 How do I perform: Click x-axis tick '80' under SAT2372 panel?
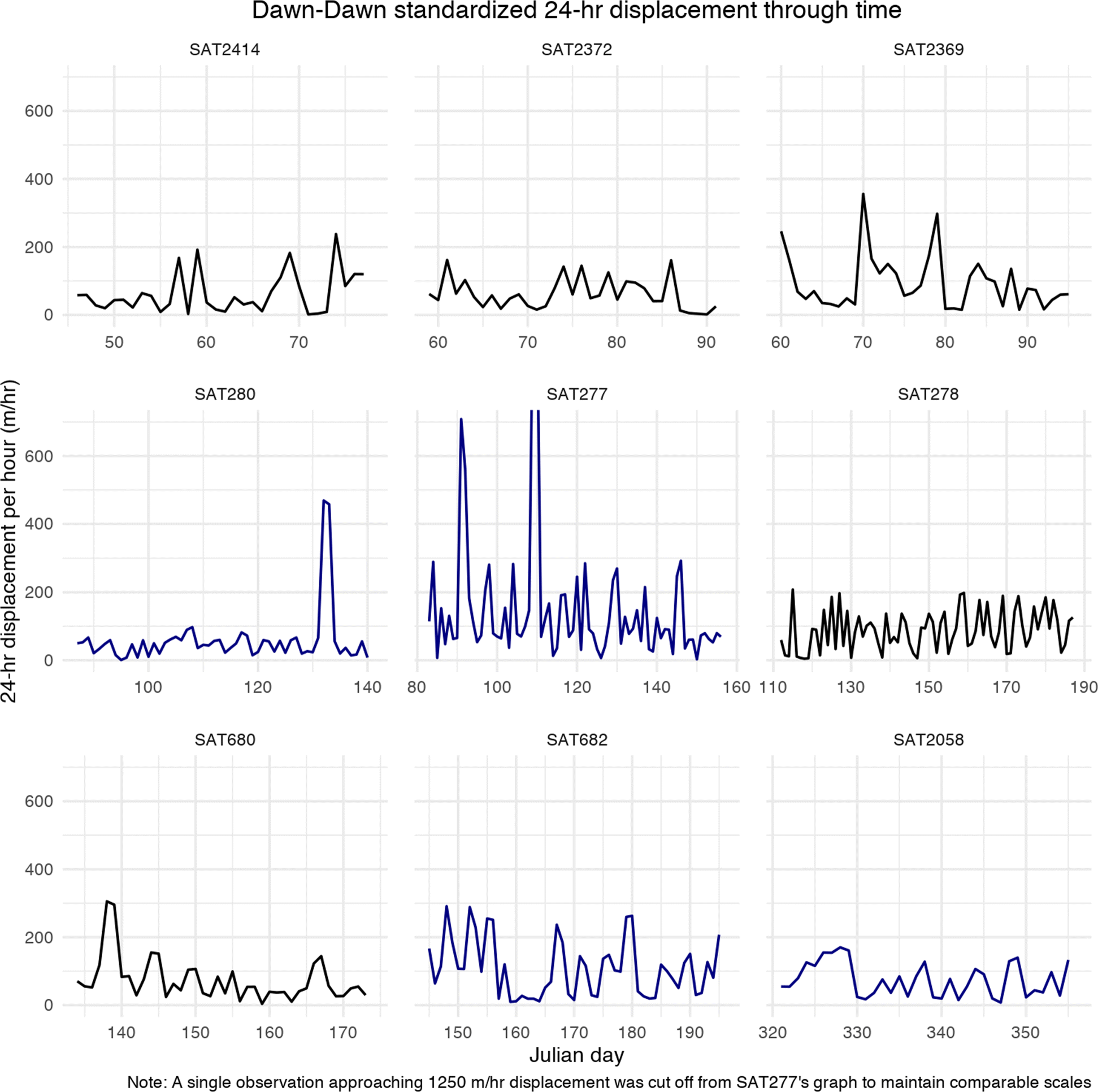click(617, 342)
